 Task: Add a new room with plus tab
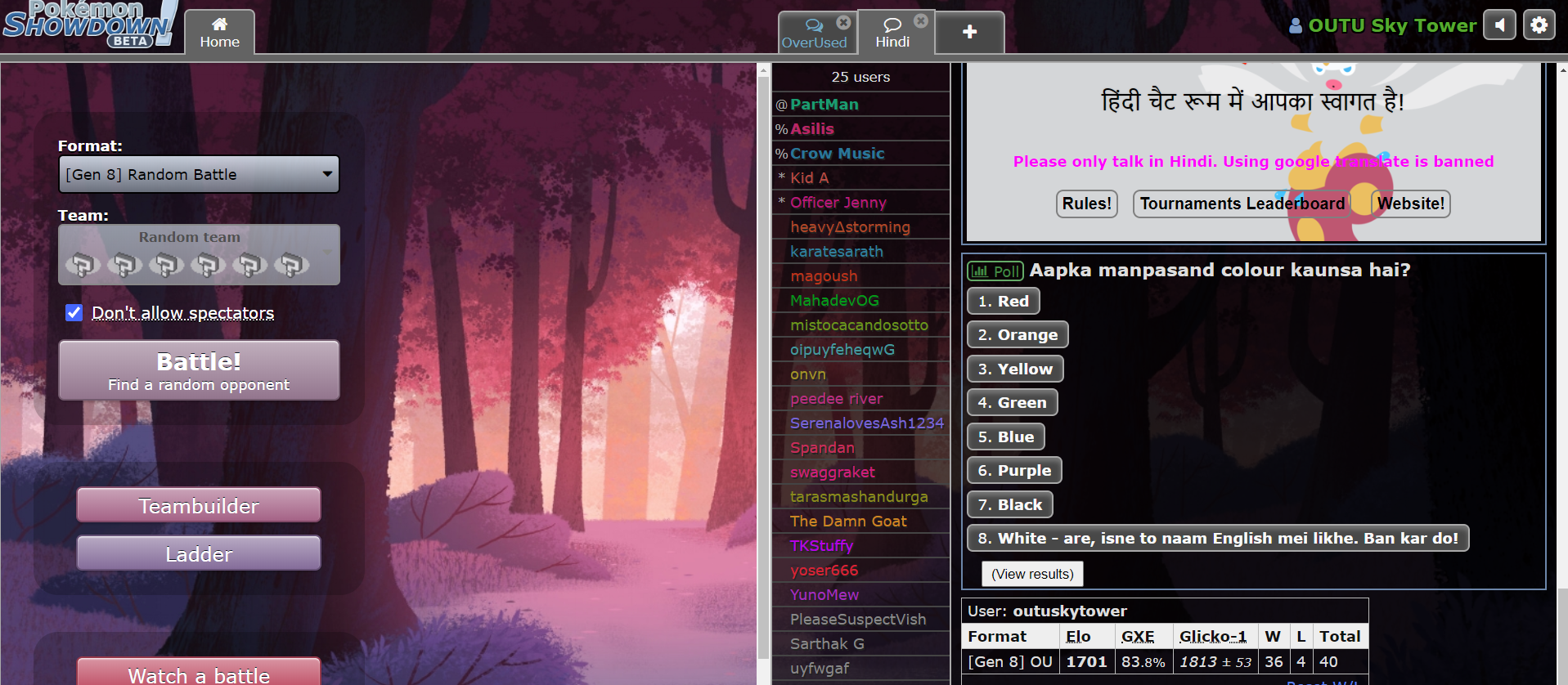coord(969,32)
